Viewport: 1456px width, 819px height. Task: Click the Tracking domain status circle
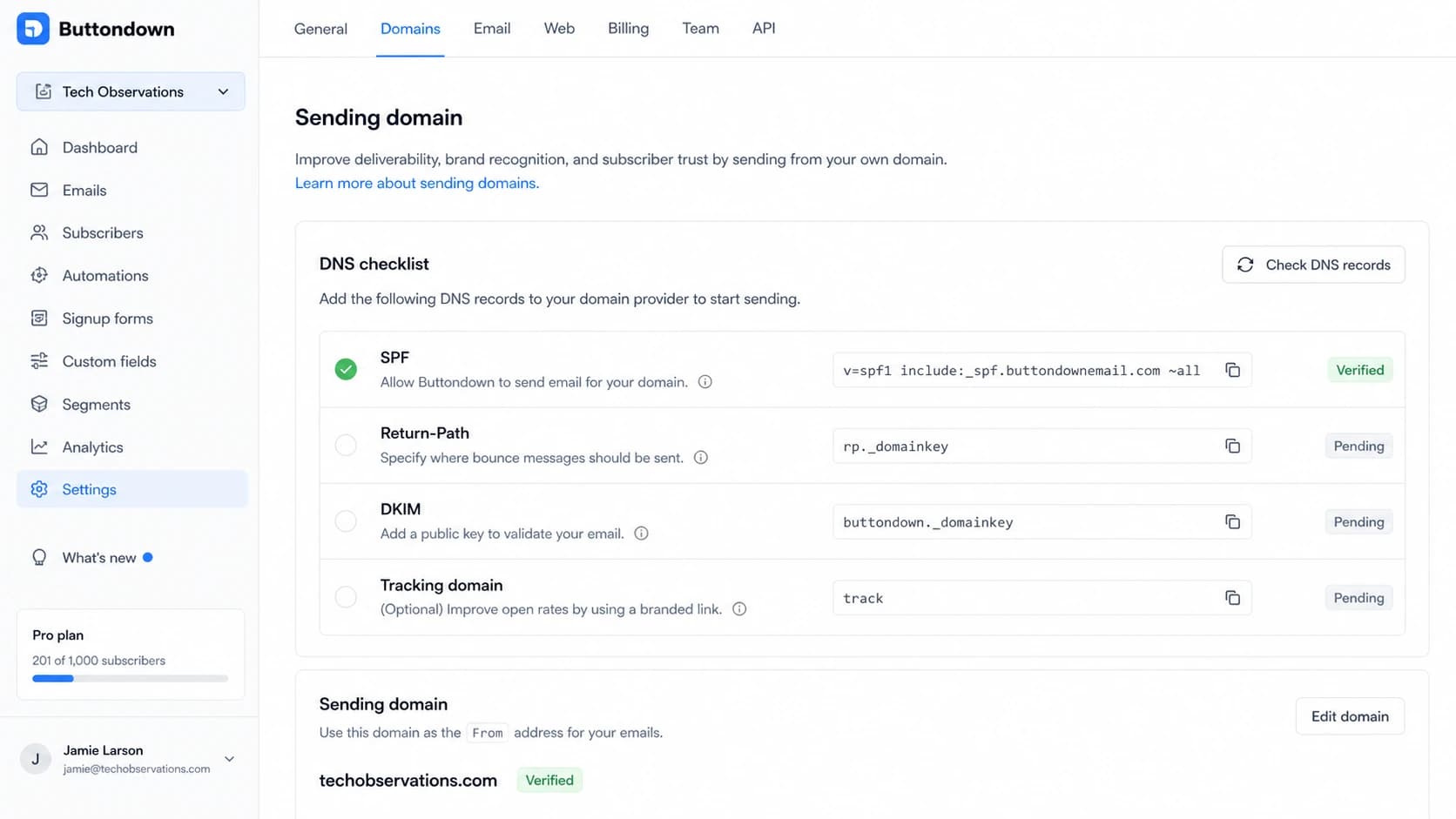(x=346, y=597)
